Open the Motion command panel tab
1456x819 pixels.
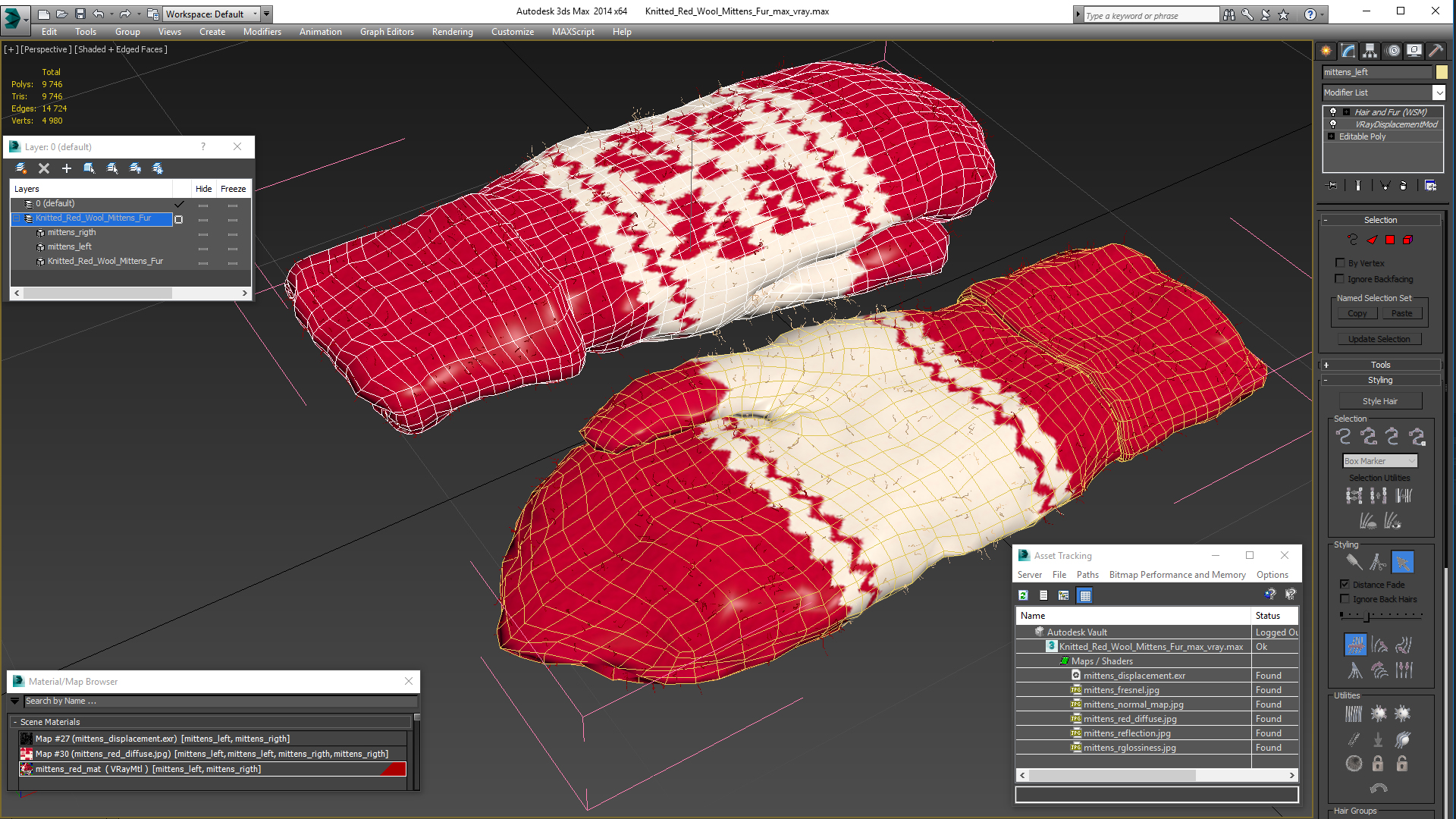click(x=1392, y=51)
